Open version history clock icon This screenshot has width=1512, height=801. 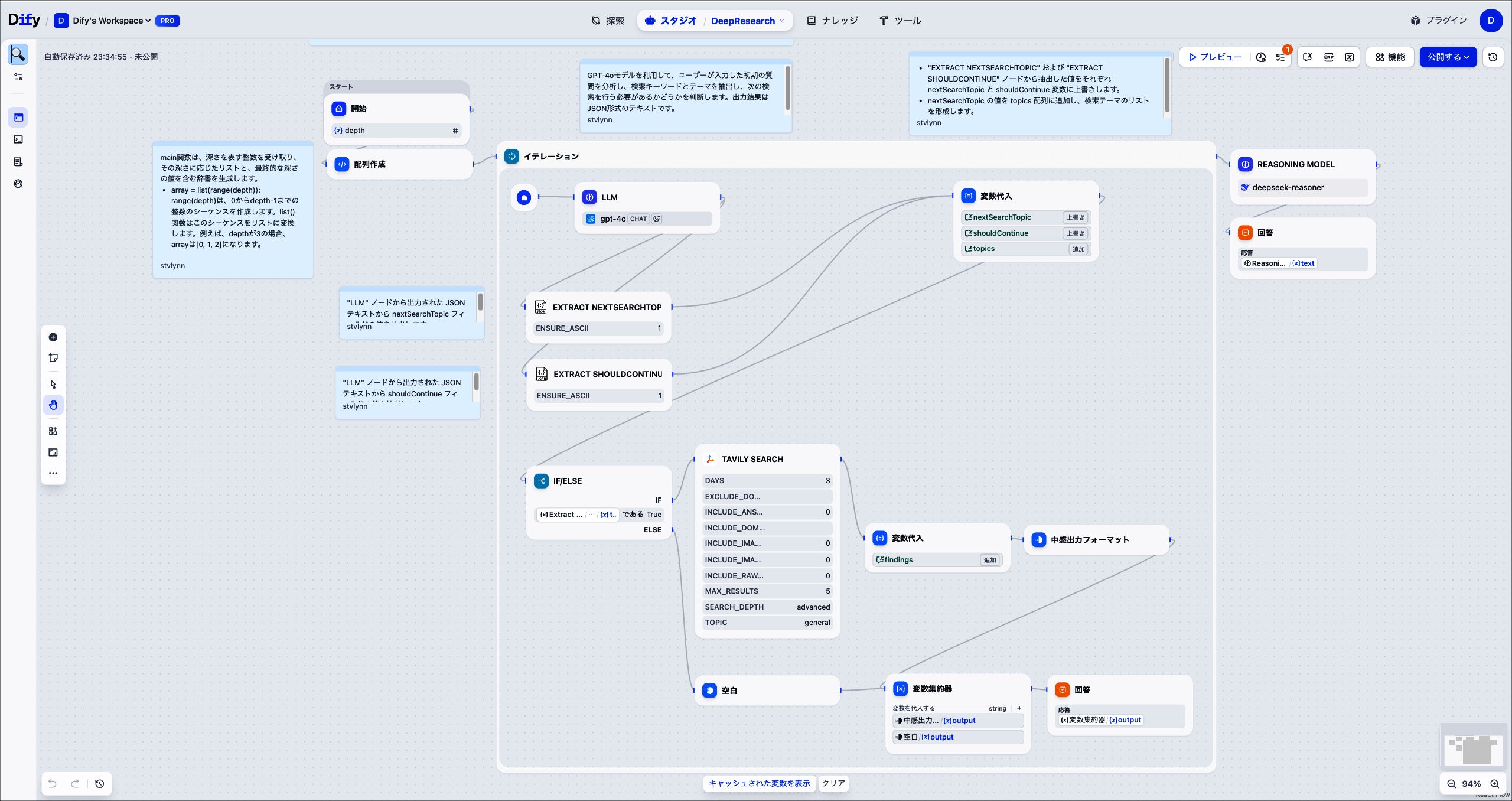pos(1493,57)
